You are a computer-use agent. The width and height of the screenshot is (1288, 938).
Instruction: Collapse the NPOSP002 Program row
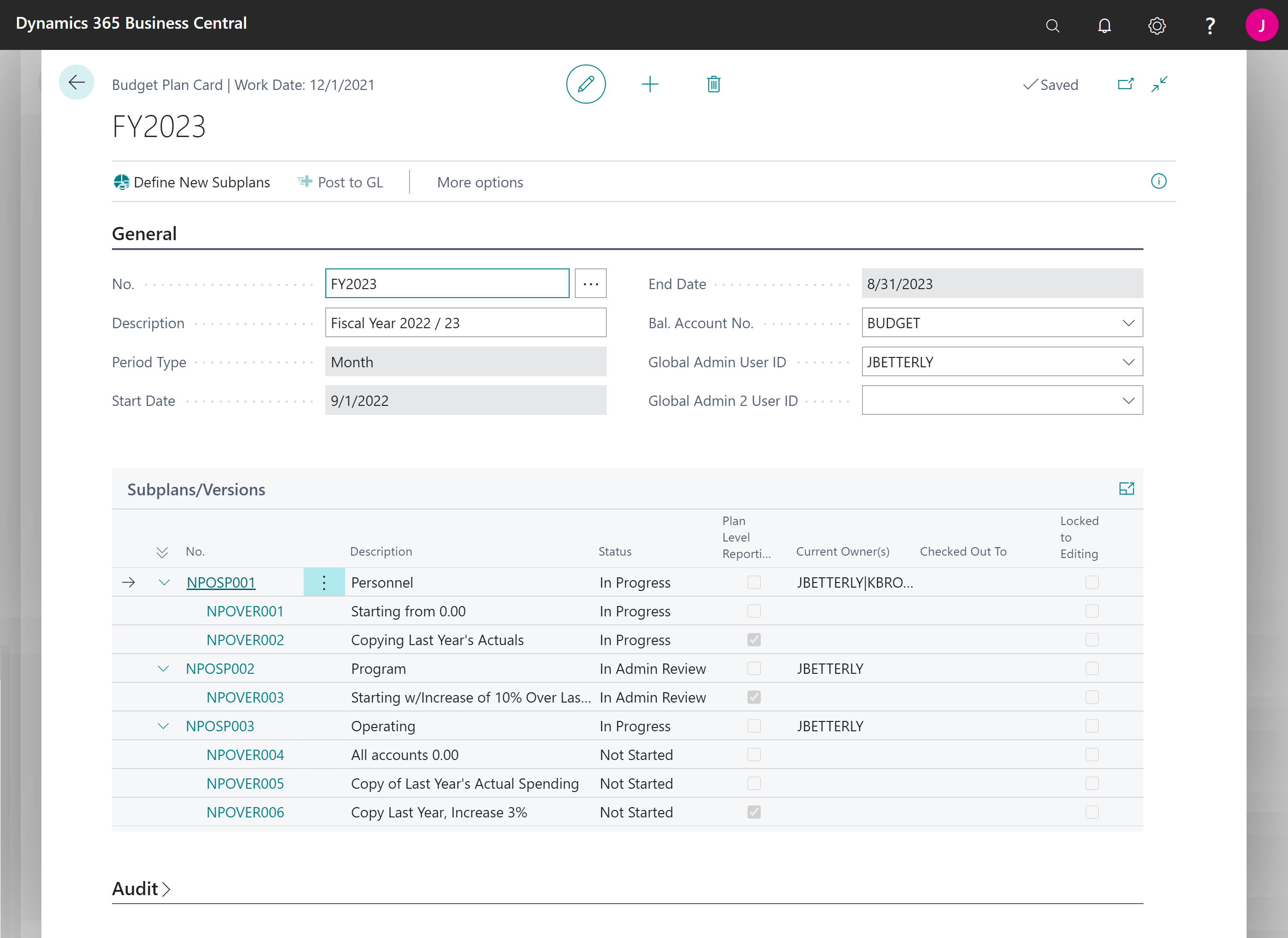[163, 669]
